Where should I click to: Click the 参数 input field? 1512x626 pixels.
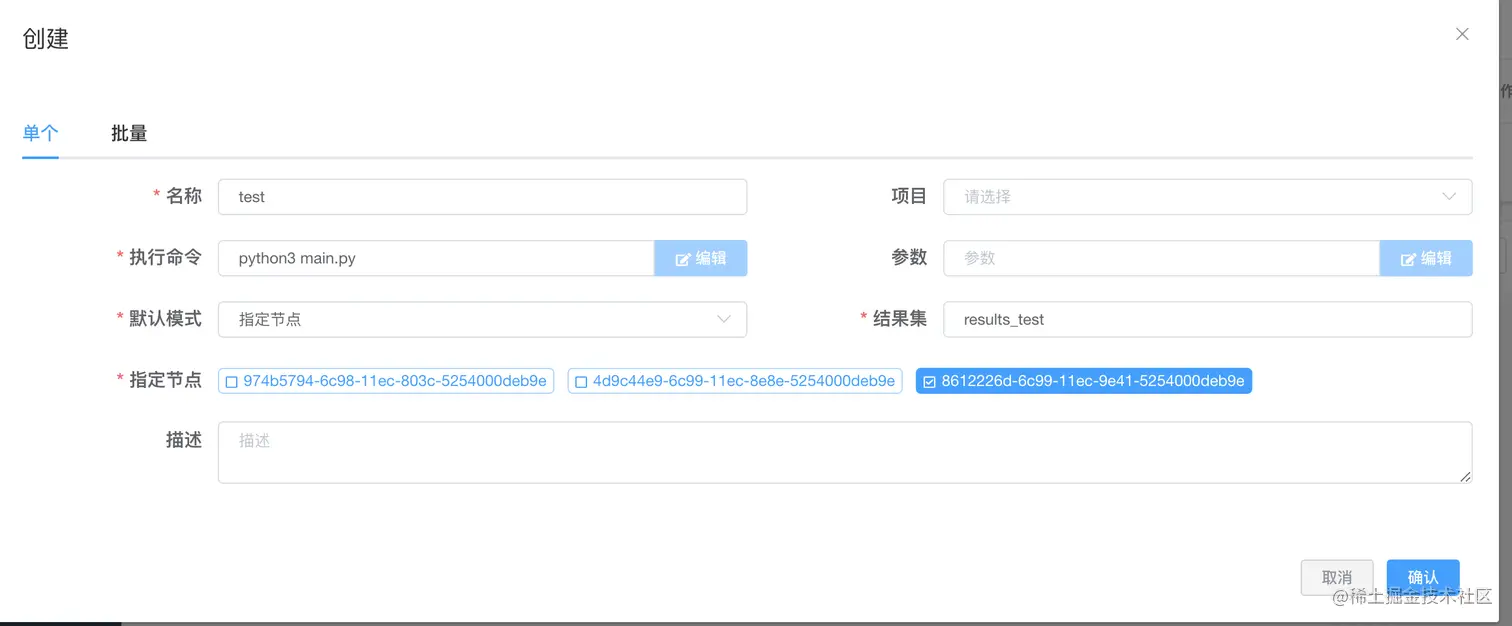1162,258
